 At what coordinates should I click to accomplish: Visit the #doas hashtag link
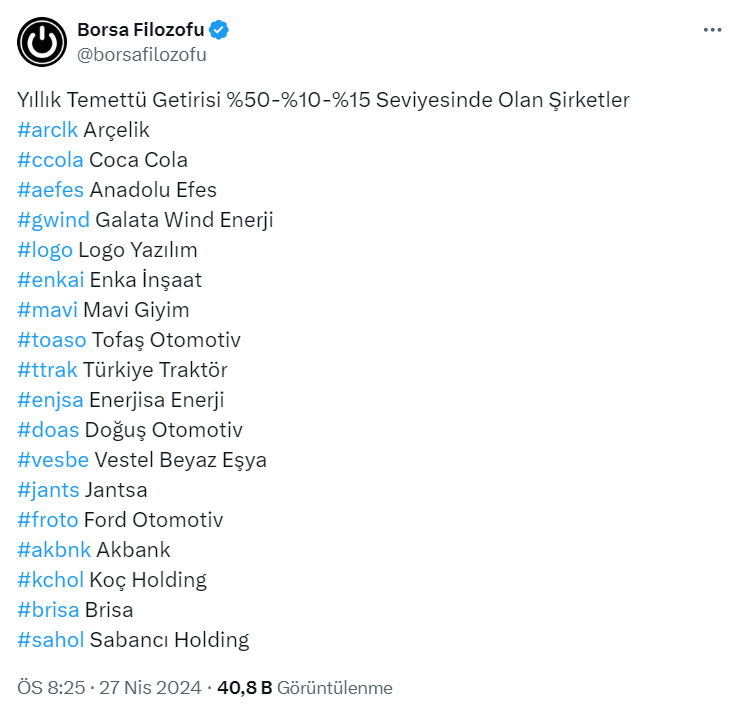pos(49,430)
